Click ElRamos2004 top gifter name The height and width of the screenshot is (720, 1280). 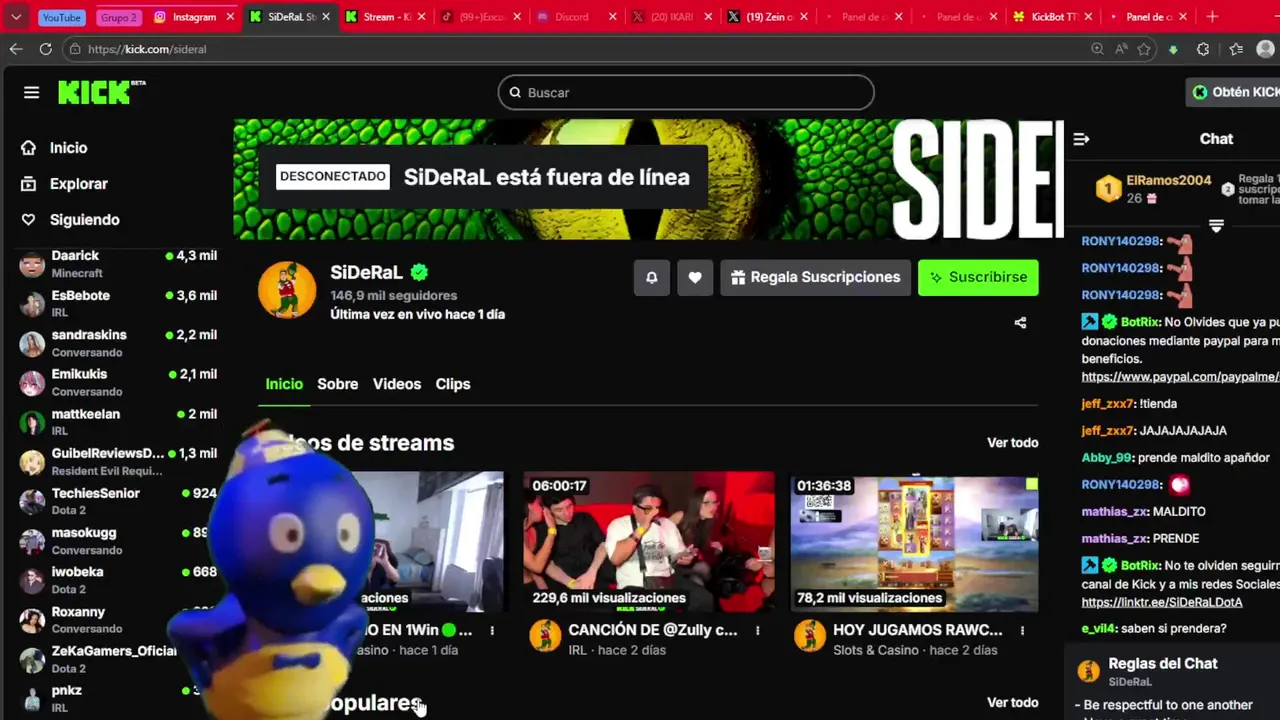click(1168, 181)
